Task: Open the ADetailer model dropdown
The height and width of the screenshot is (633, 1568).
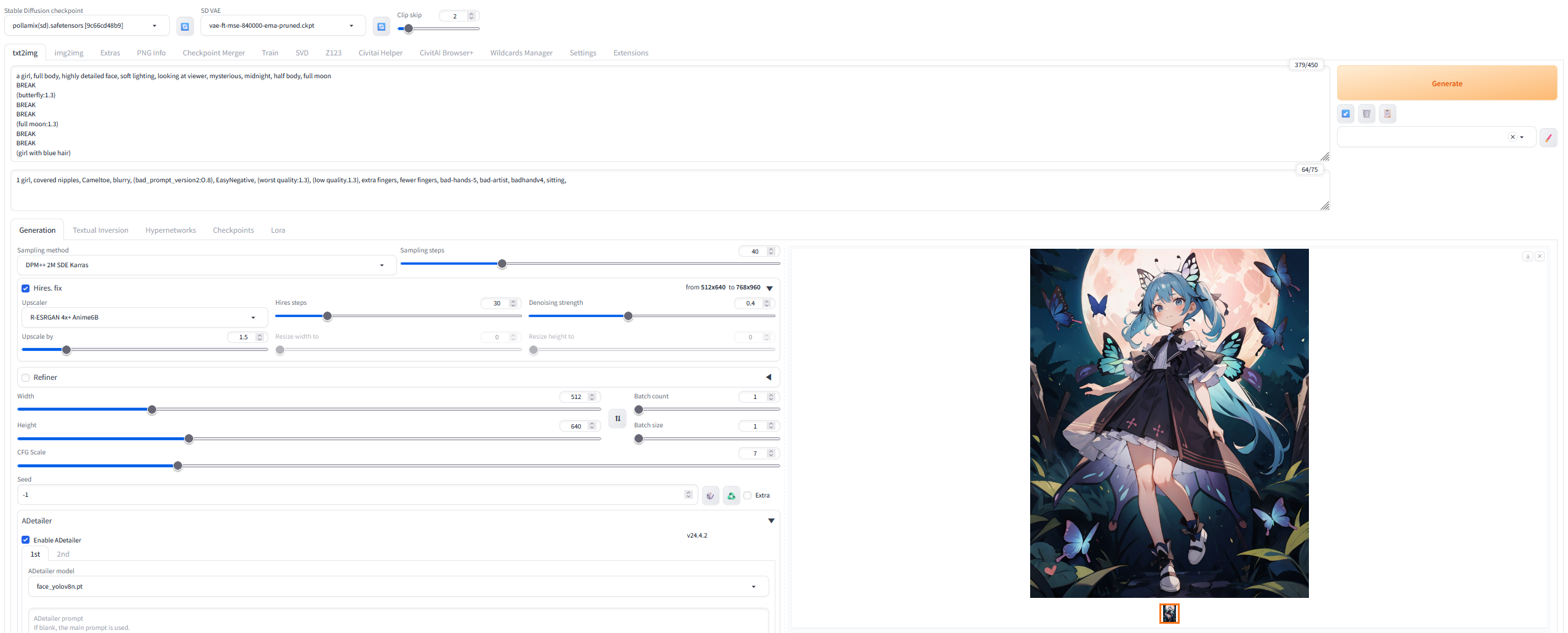Action: (398, 587)
